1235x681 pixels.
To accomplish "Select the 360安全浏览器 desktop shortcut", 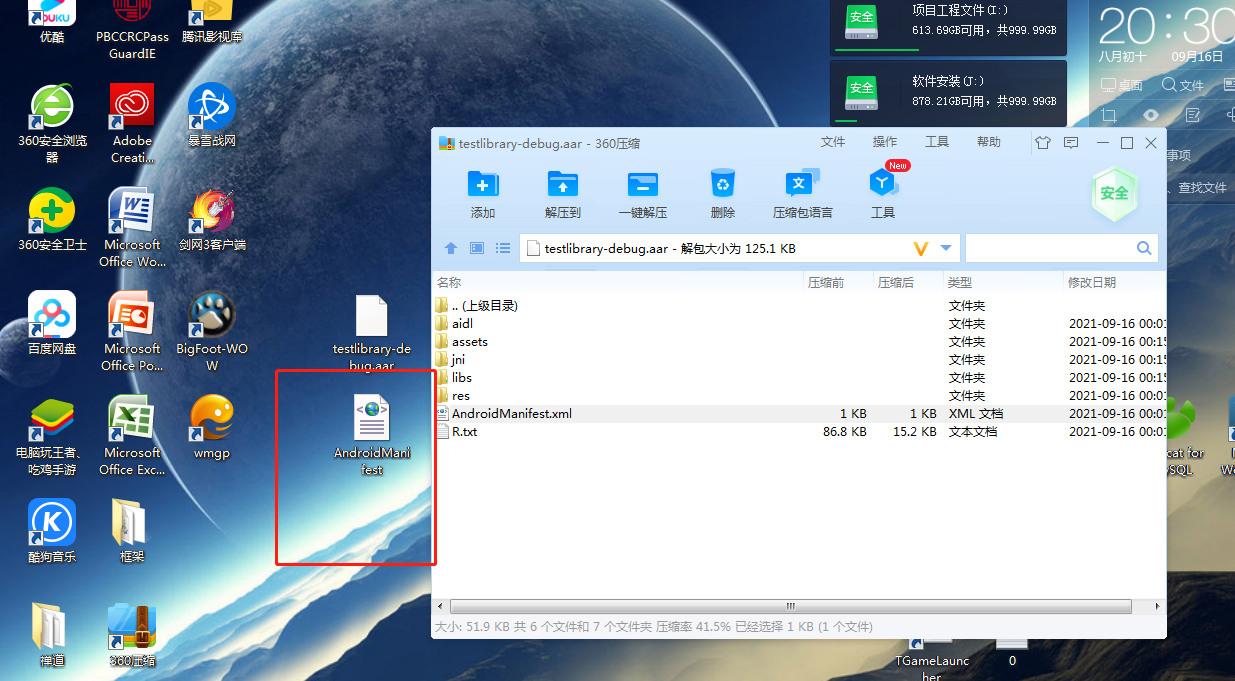I will [52, 122].
